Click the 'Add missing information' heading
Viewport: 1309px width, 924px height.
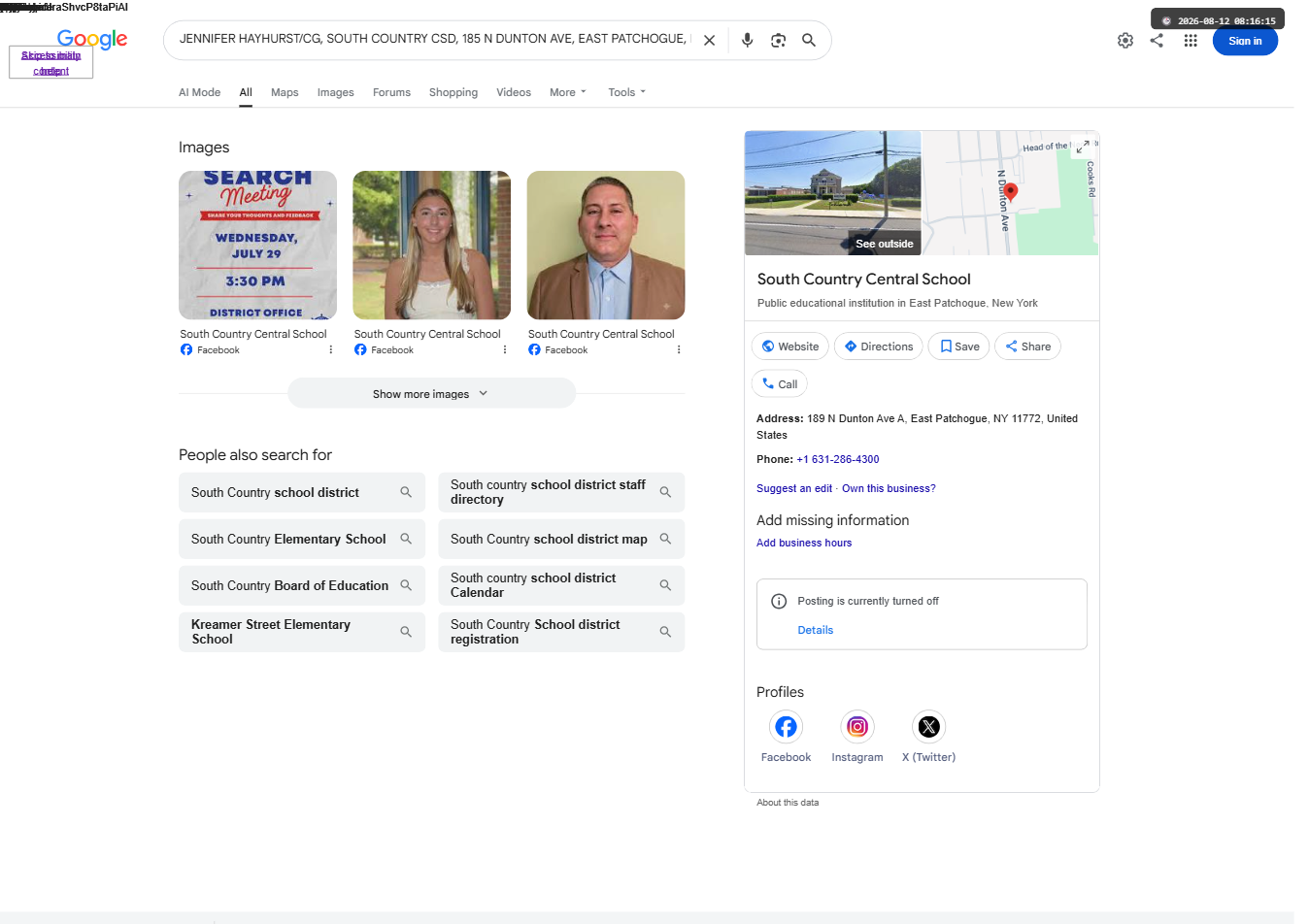click(x=833, y=520)
